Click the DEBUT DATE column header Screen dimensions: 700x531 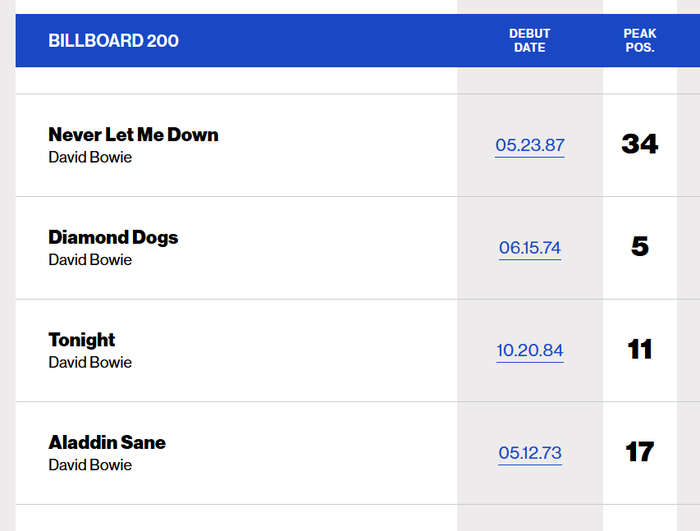pos(530,41)
